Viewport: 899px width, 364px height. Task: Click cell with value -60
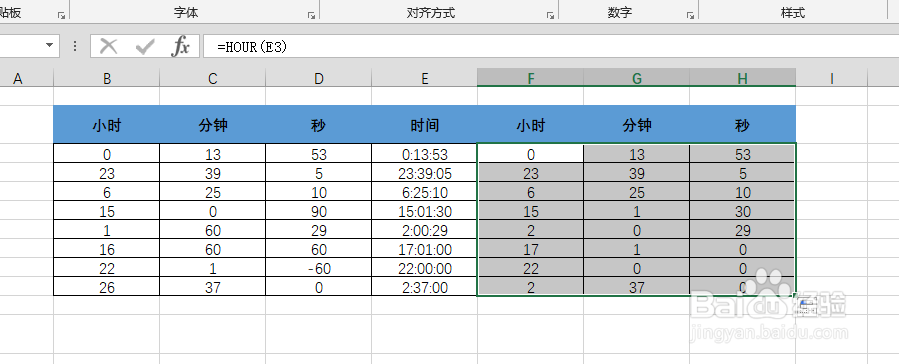319,268
